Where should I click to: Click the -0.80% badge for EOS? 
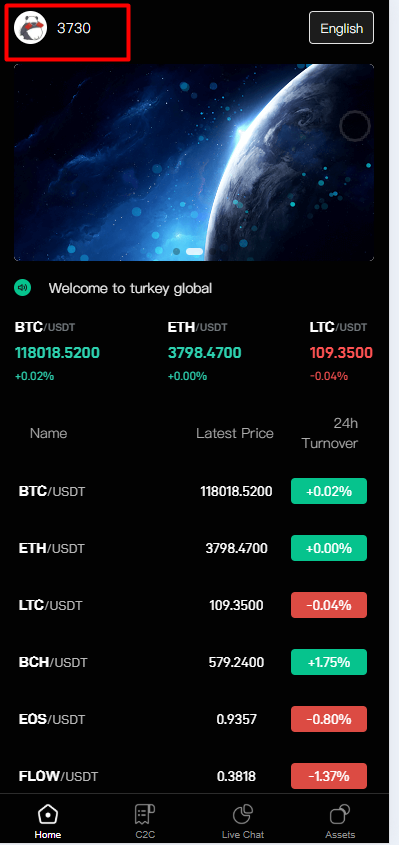329,719
